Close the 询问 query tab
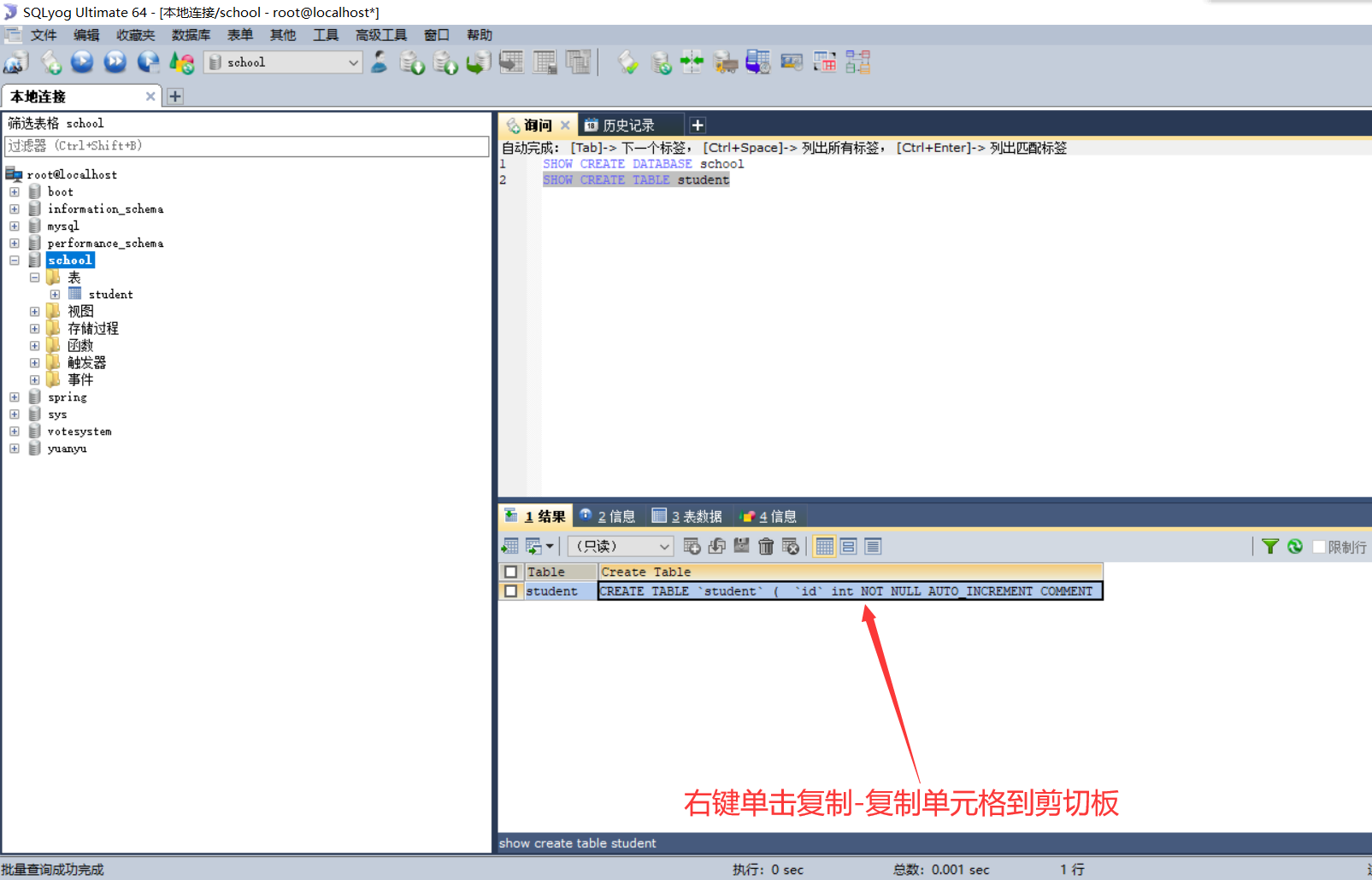 click(565, 126)
